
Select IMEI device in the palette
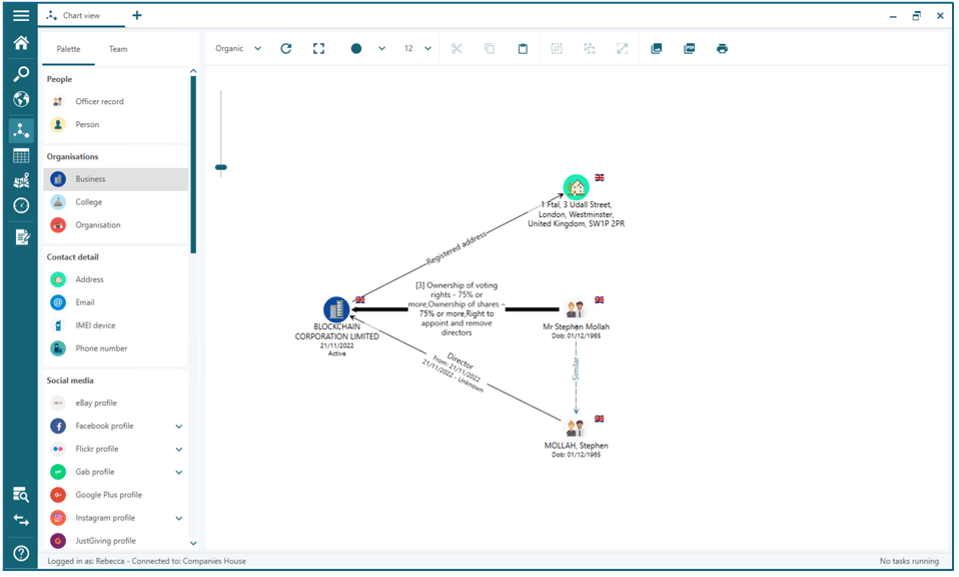pyautogui.click(x=116, y=326)
